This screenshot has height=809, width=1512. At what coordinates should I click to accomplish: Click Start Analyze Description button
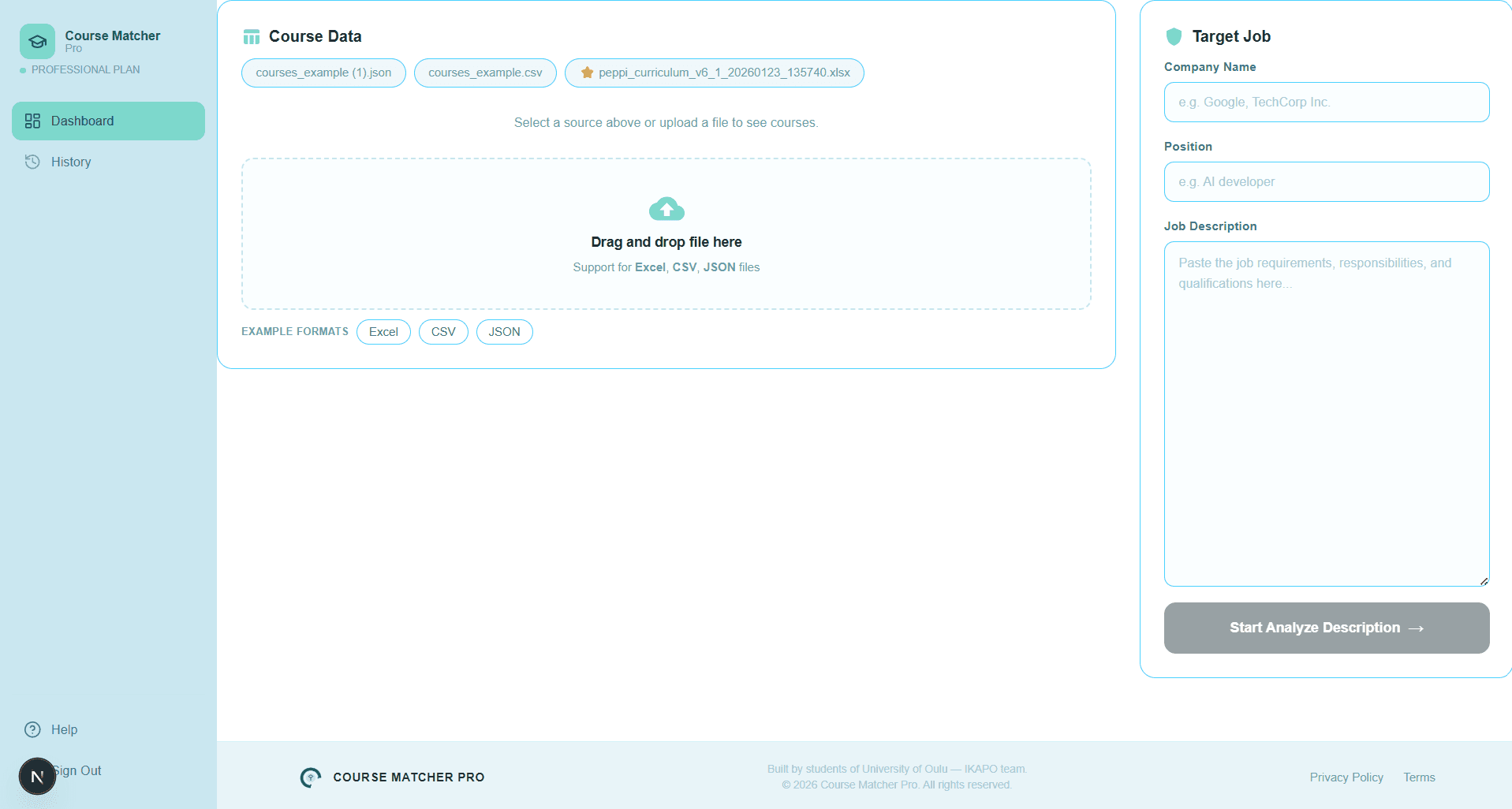point(1327,628)
